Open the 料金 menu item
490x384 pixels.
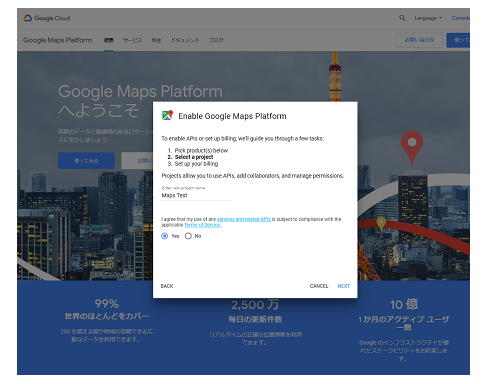pos(156,40)
